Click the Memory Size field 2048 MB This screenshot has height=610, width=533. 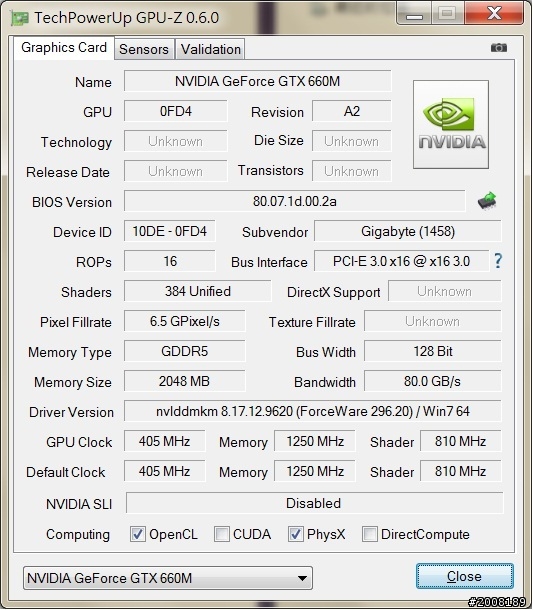[185, 381]
